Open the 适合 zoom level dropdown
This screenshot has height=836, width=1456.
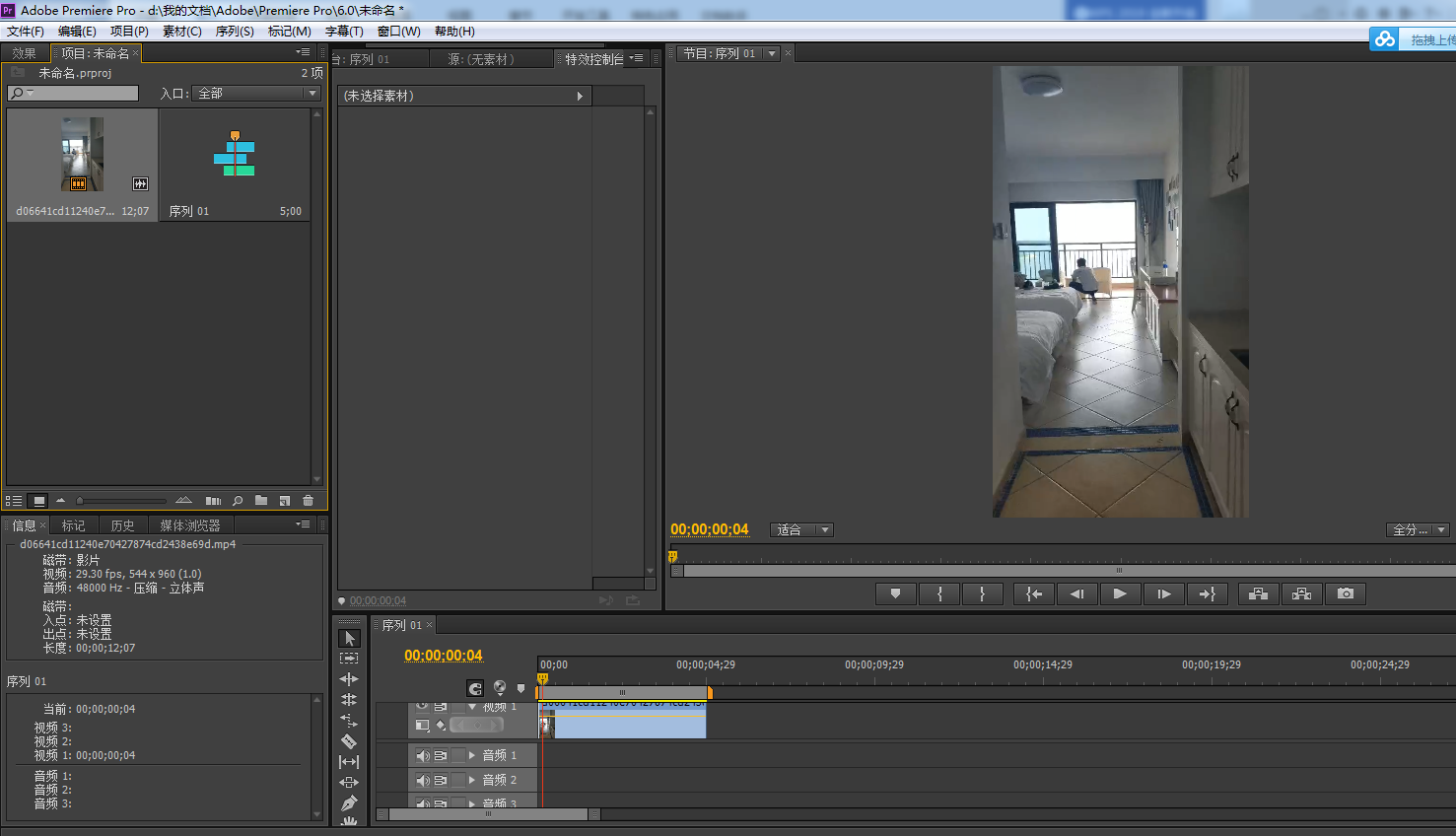(x=801, y=530)
